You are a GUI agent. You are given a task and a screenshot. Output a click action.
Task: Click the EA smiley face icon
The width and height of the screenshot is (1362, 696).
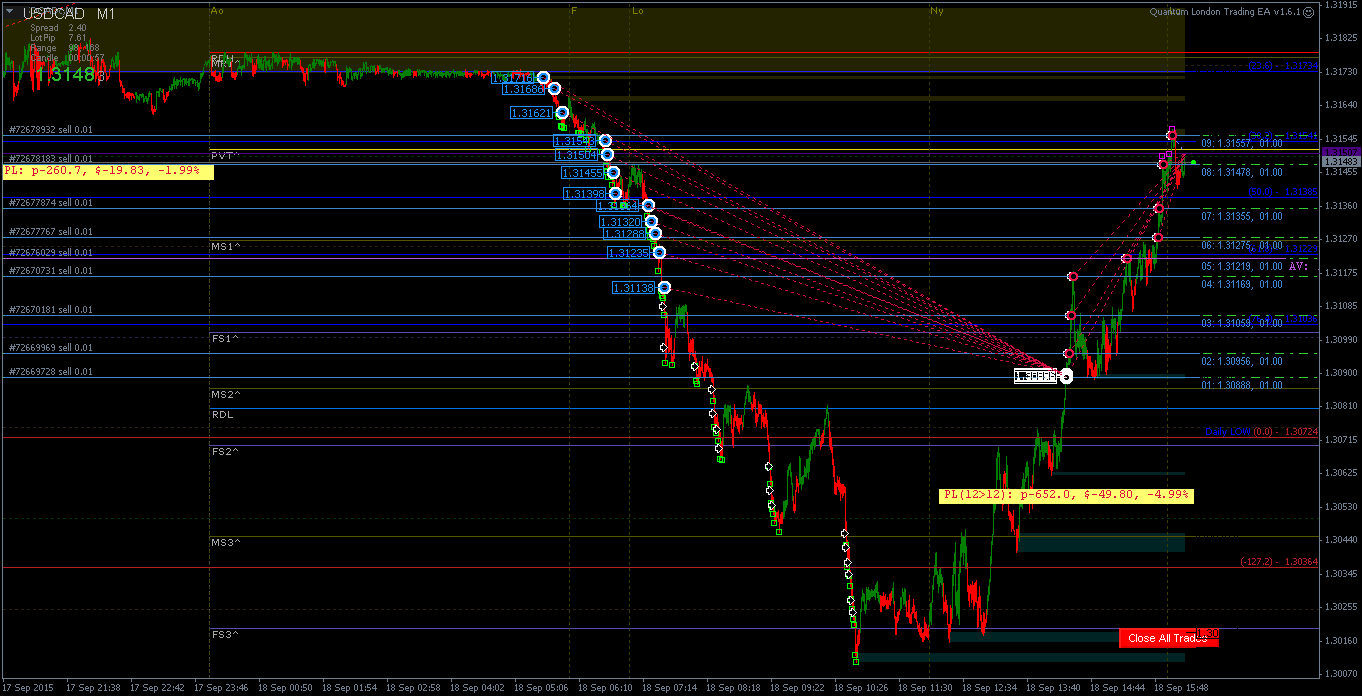(1309, 12)
